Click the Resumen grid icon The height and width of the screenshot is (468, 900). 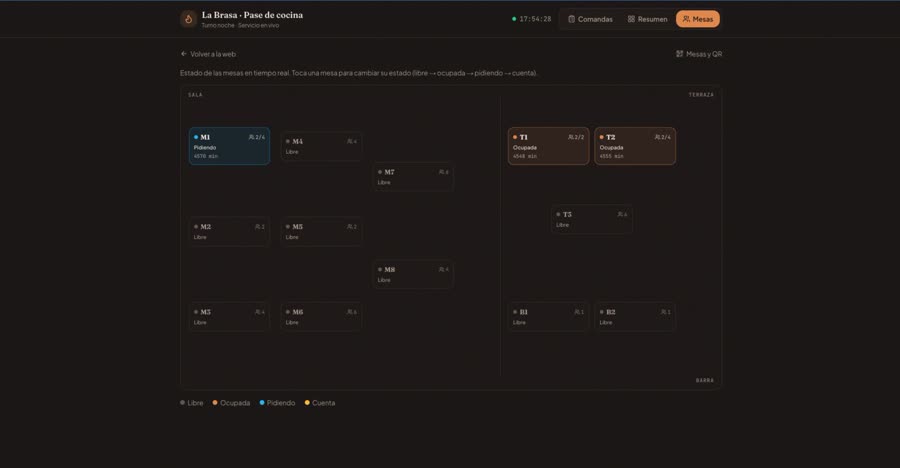(631, 19)
